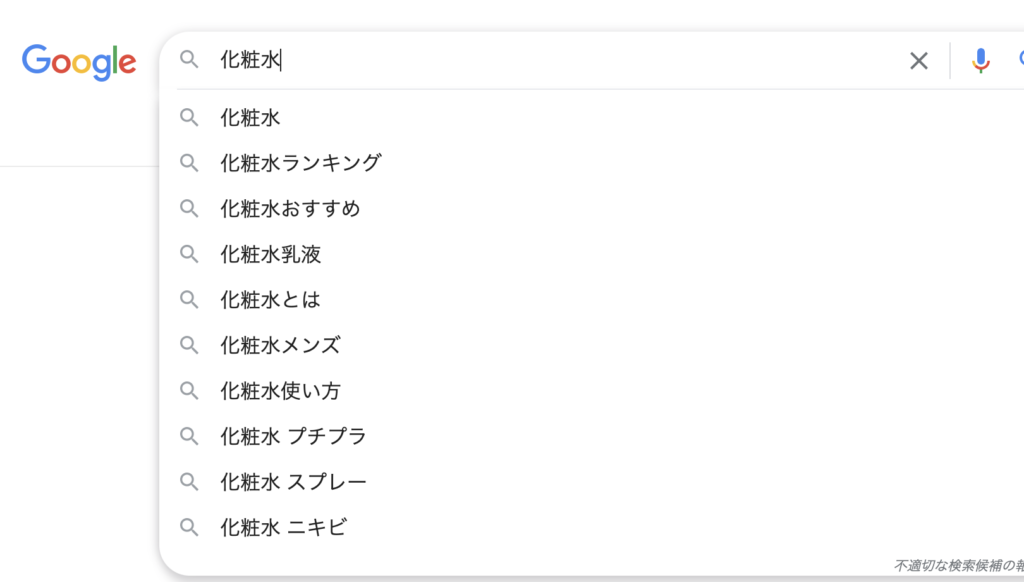This screenshot has height=582, width=1024.
Task: Start voice search with microphone icon
Action: (x=980, y=61)
